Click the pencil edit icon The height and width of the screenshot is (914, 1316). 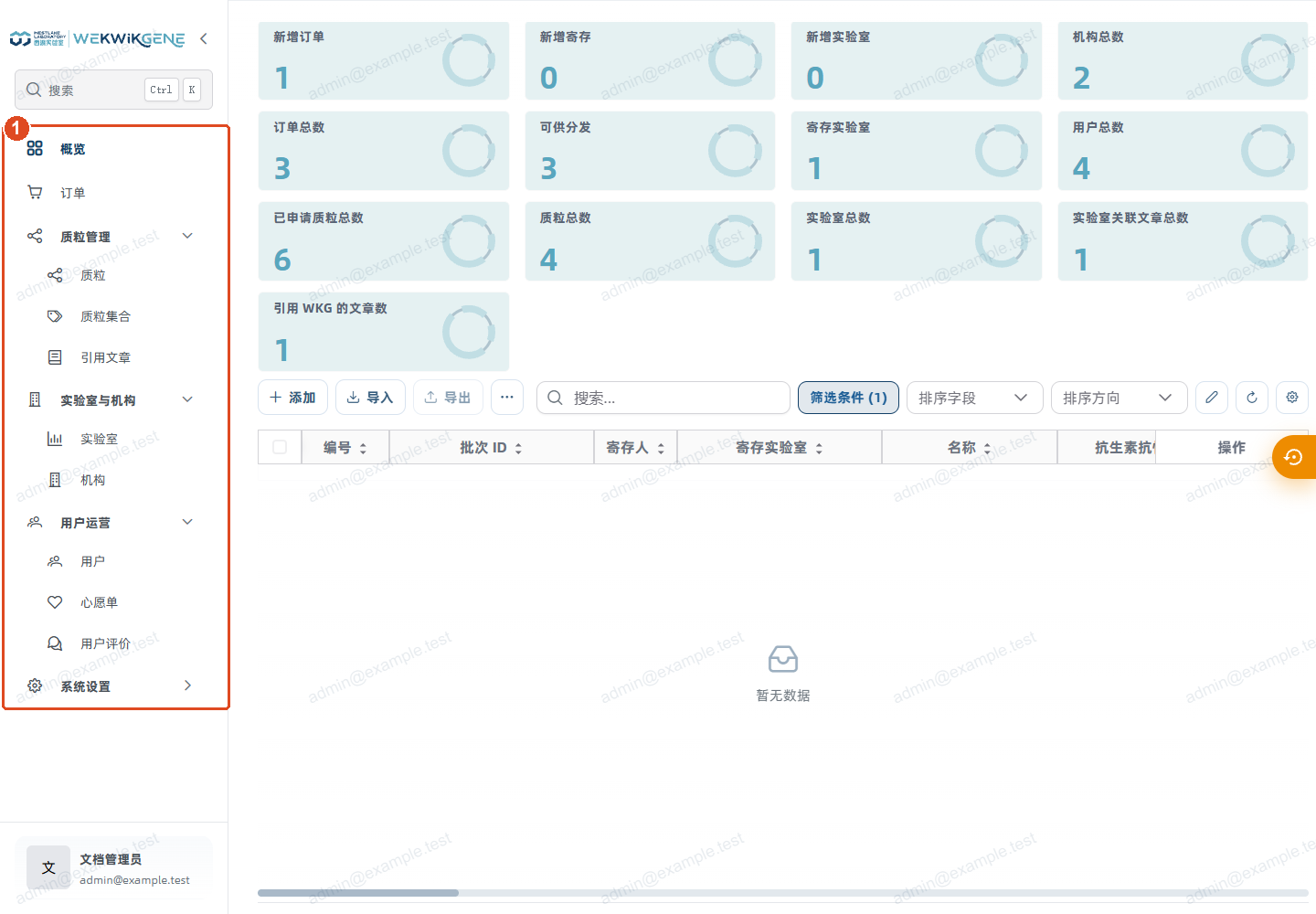[1212, 398]
